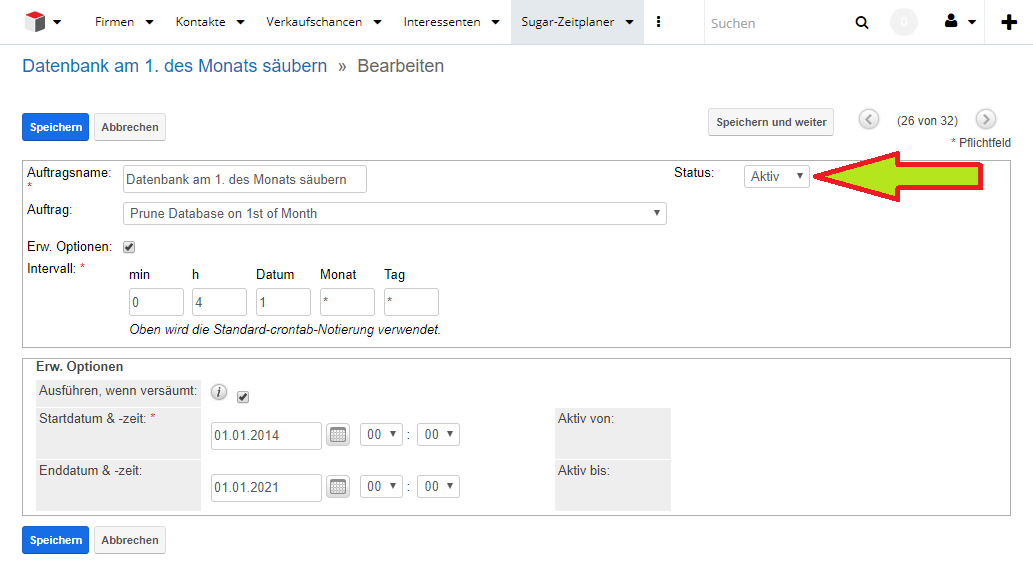The height and width of the screenshot is (583, 1033).
Task: Toggle 'Ausführen, wenn versäumt' checkbox
Action: pyautogui.click(x=243, y=397)
